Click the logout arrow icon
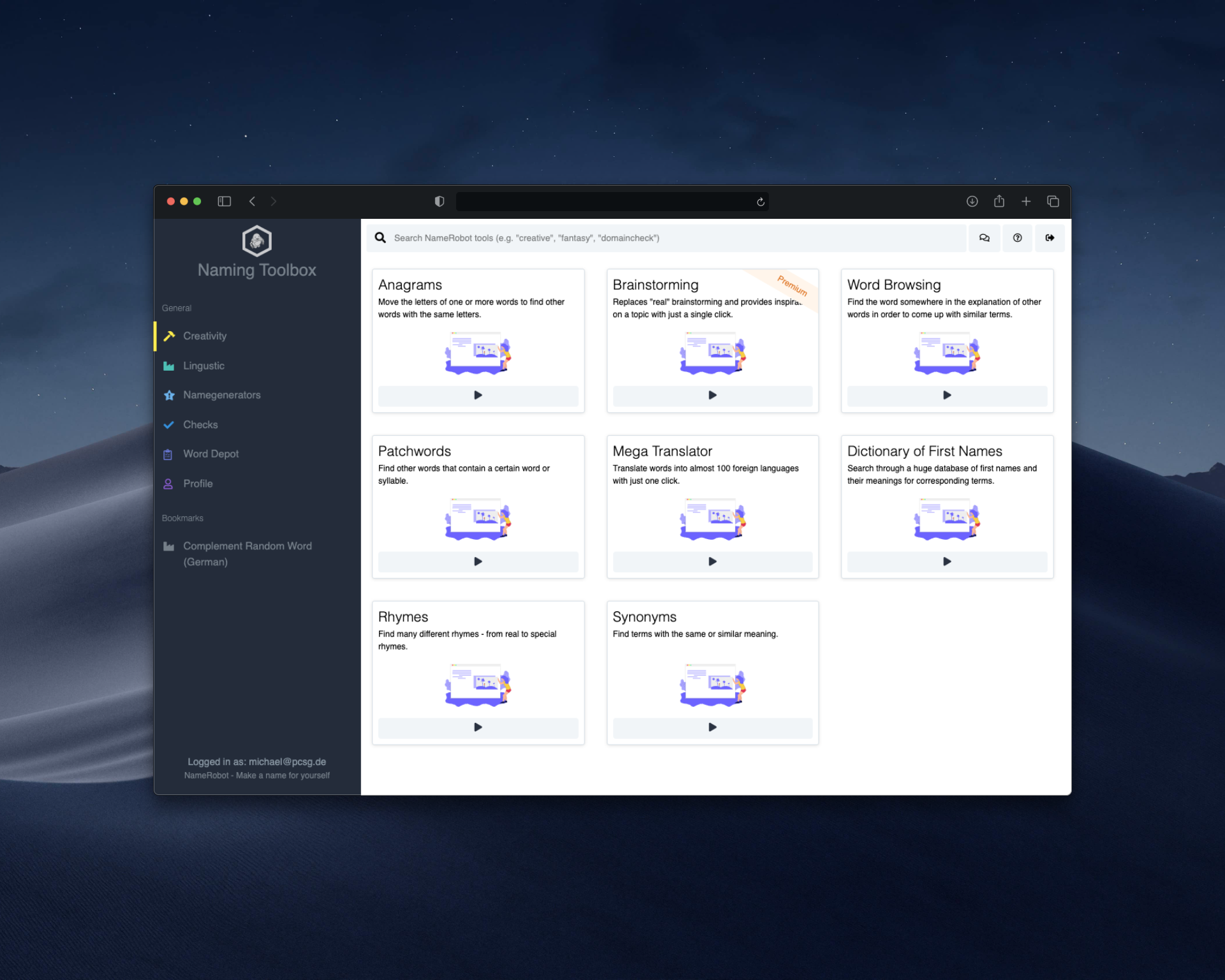 1050,238
